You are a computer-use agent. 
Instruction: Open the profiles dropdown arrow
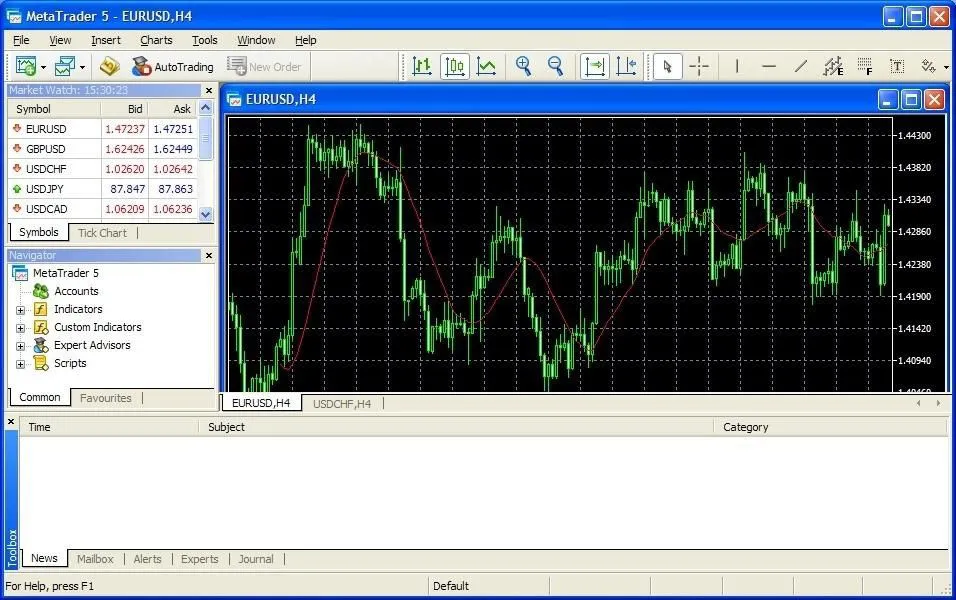pyautogui.click(x=82, y=67)
